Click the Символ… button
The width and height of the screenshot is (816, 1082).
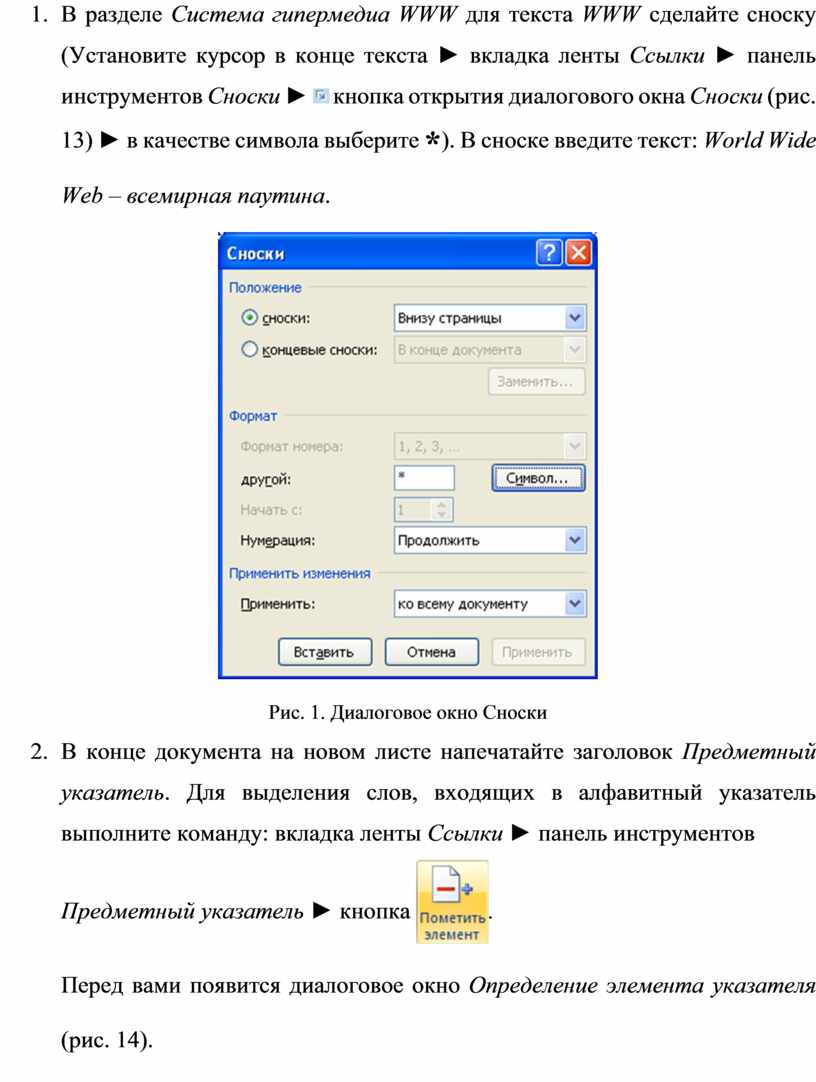pyautogui.click(x=538, y=478)
